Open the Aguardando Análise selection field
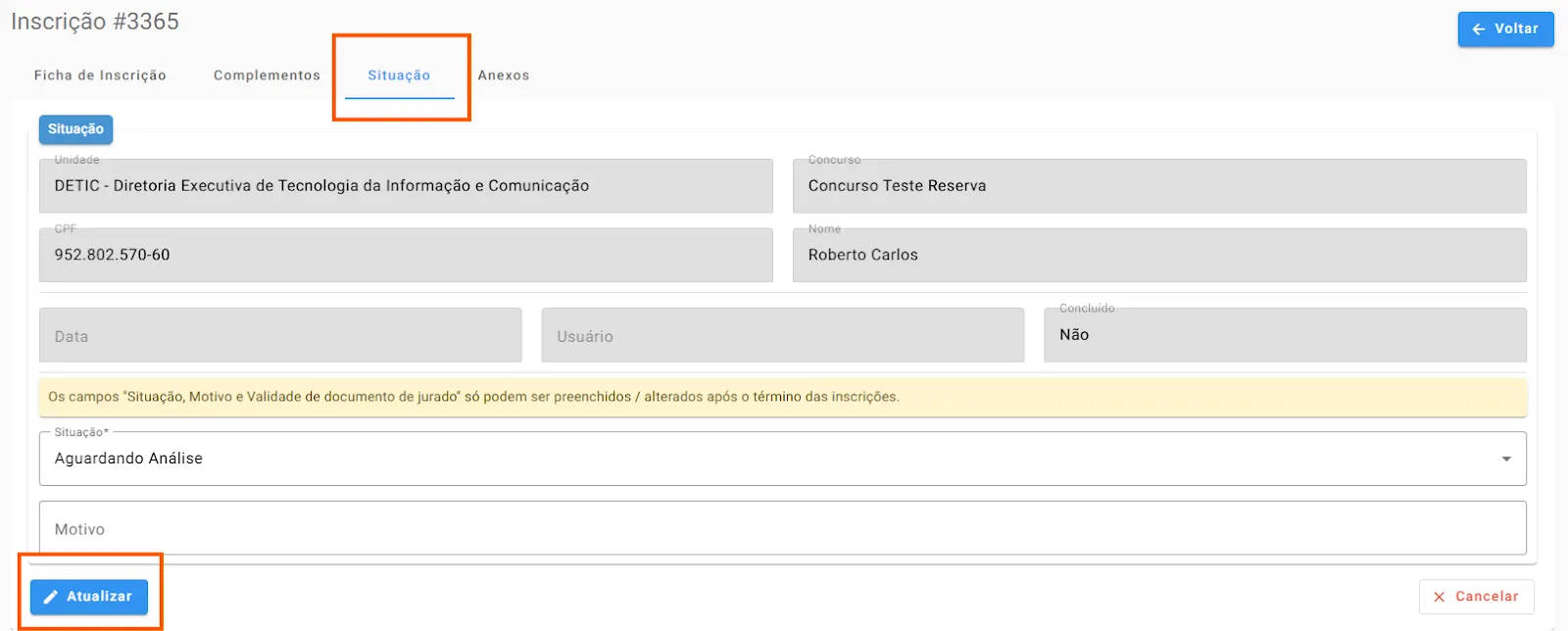Viewport: 1568px width, 631px height. 764,459
